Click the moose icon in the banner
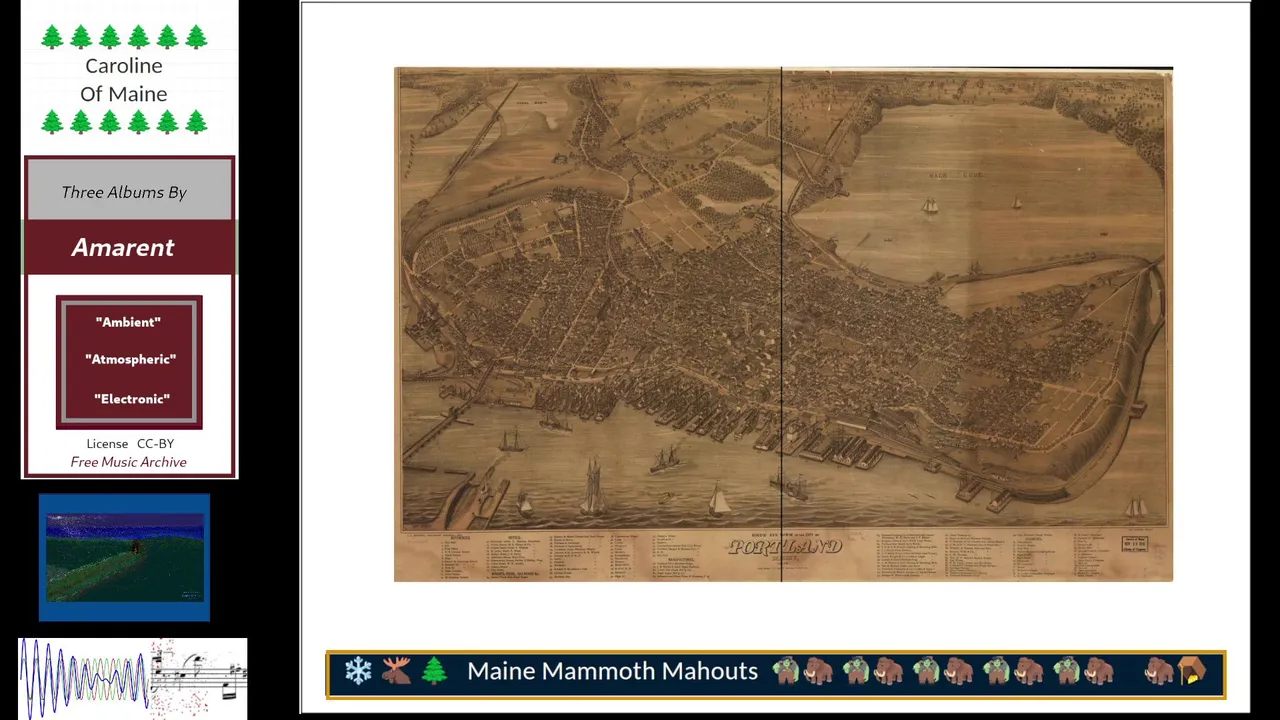 [x=396, y=671]
